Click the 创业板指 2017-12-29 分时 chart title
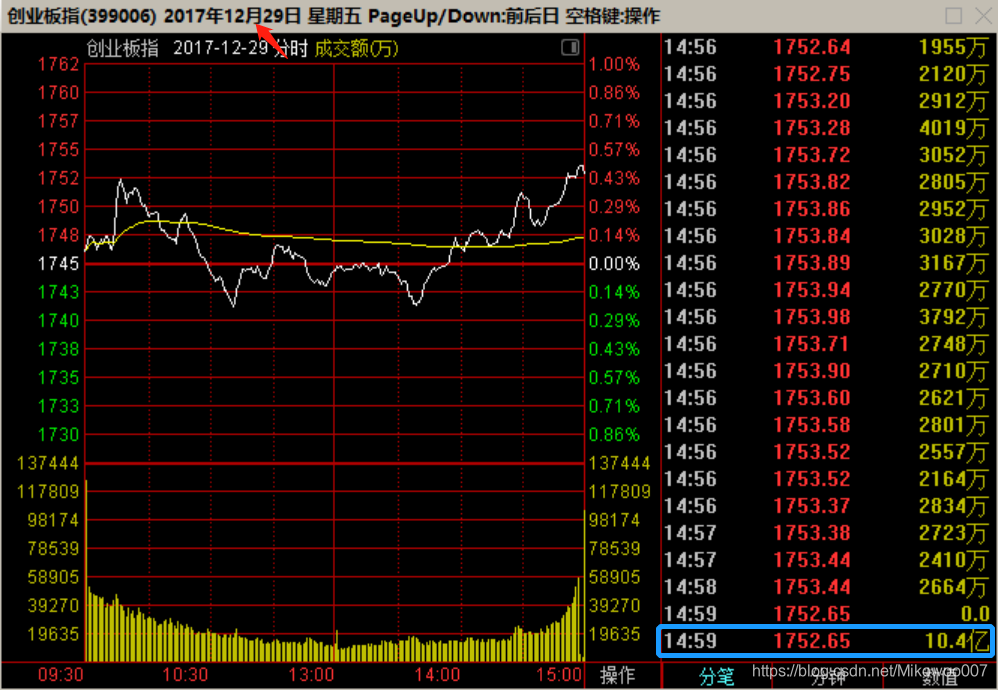Image resolution: width=998 pixels, height=690 pixels. coord(197,48)
